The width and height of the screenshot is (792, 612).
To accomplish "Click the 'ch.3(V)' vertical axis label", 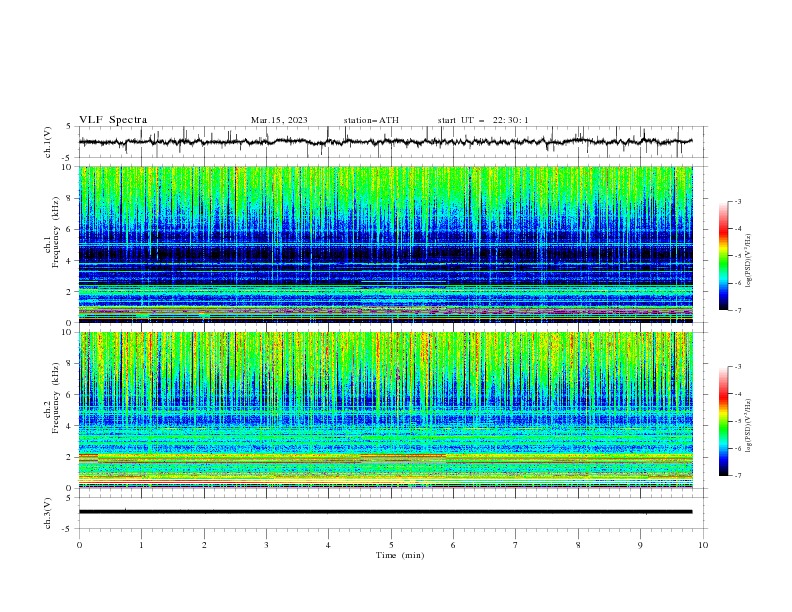I will coord(48,513).
